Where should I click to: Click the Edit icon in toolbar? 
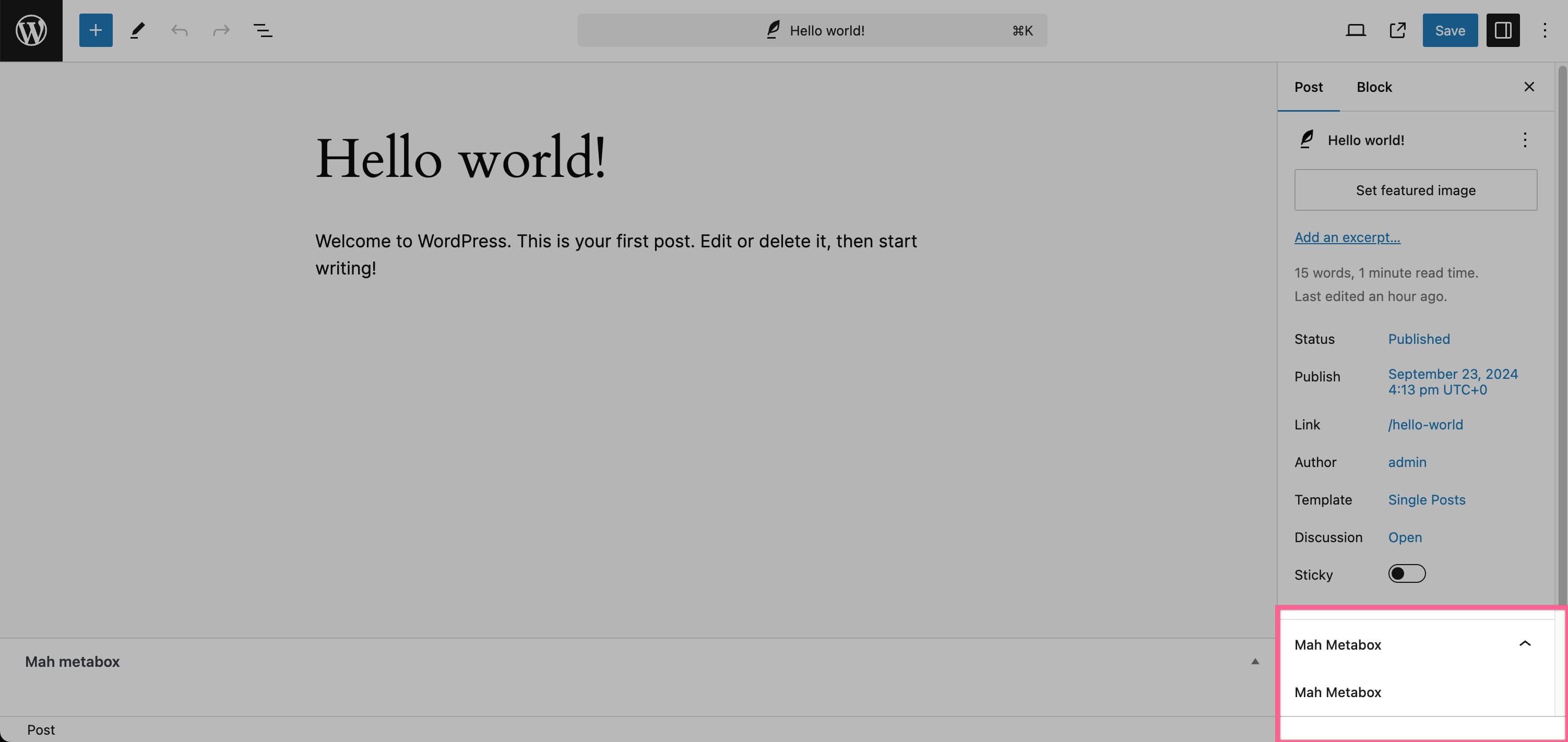click(137, 30)
